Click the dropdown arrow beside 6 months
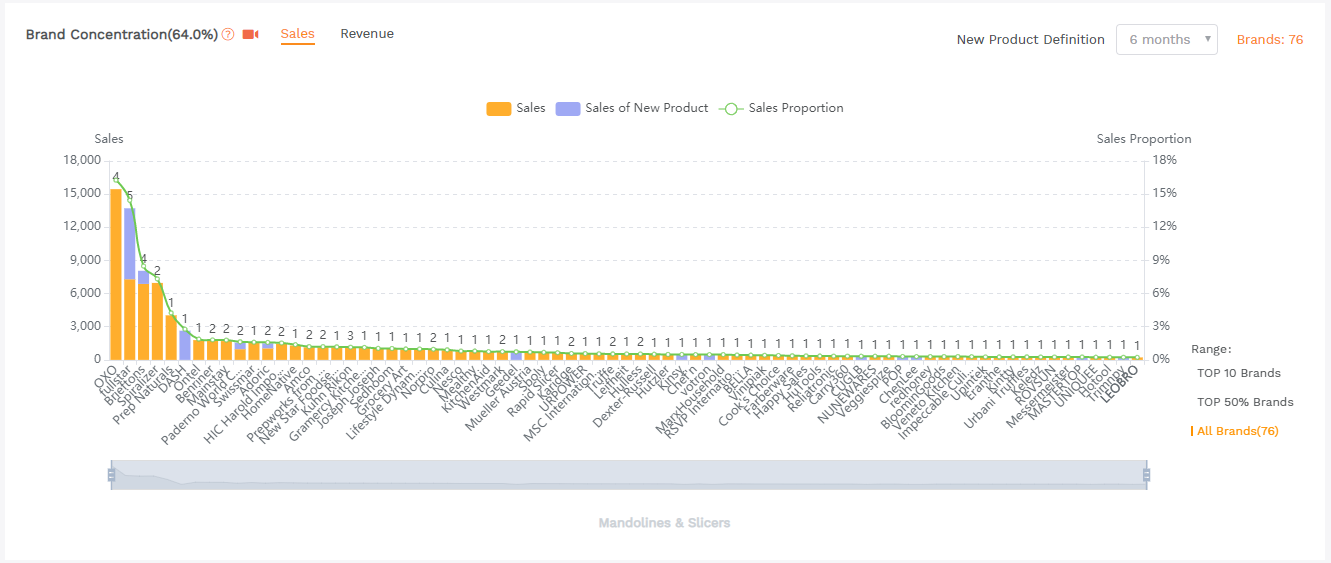 coord(1208,40)
